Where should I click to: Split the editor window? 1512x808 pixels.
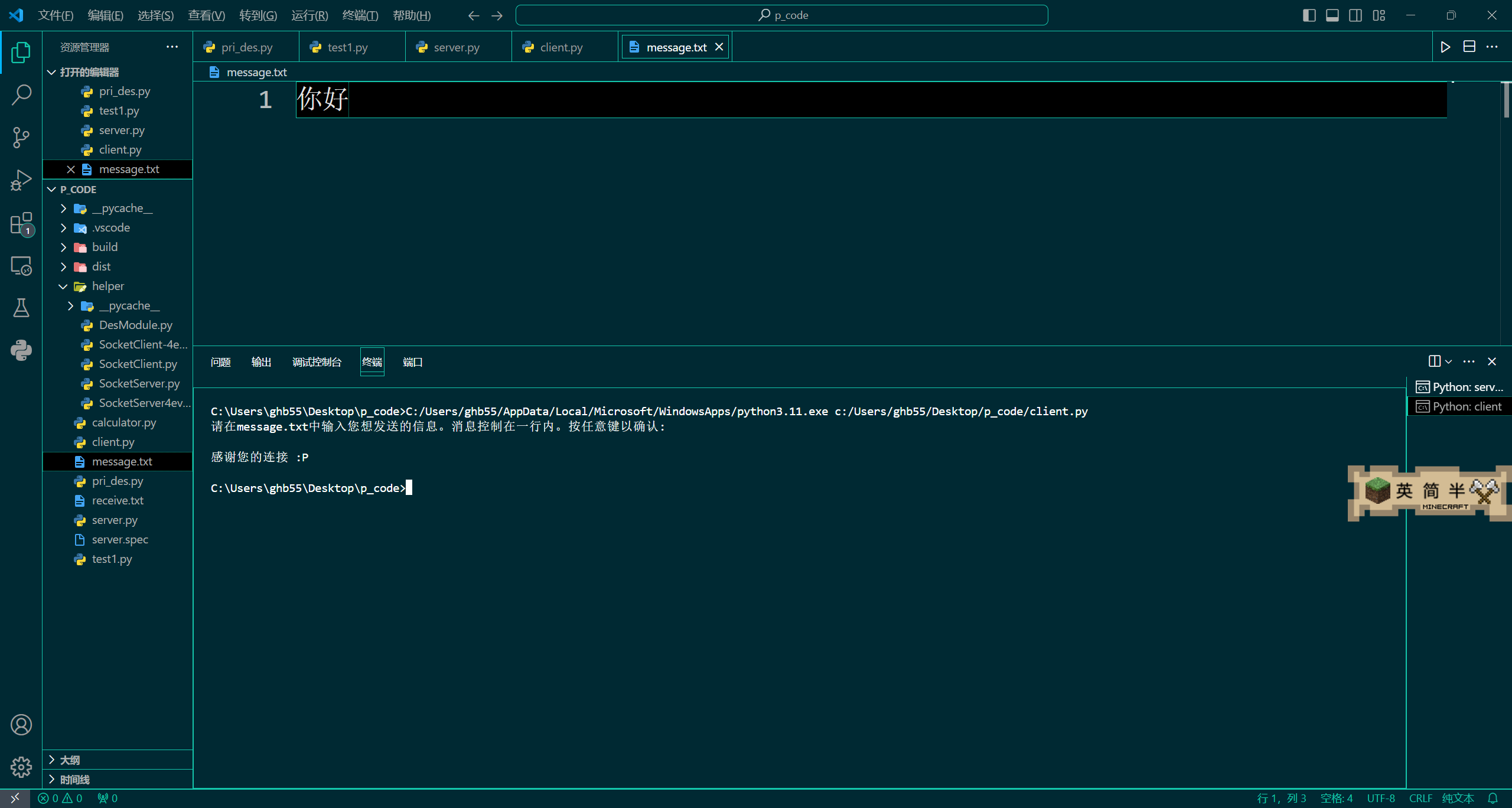click(1469, 47)
